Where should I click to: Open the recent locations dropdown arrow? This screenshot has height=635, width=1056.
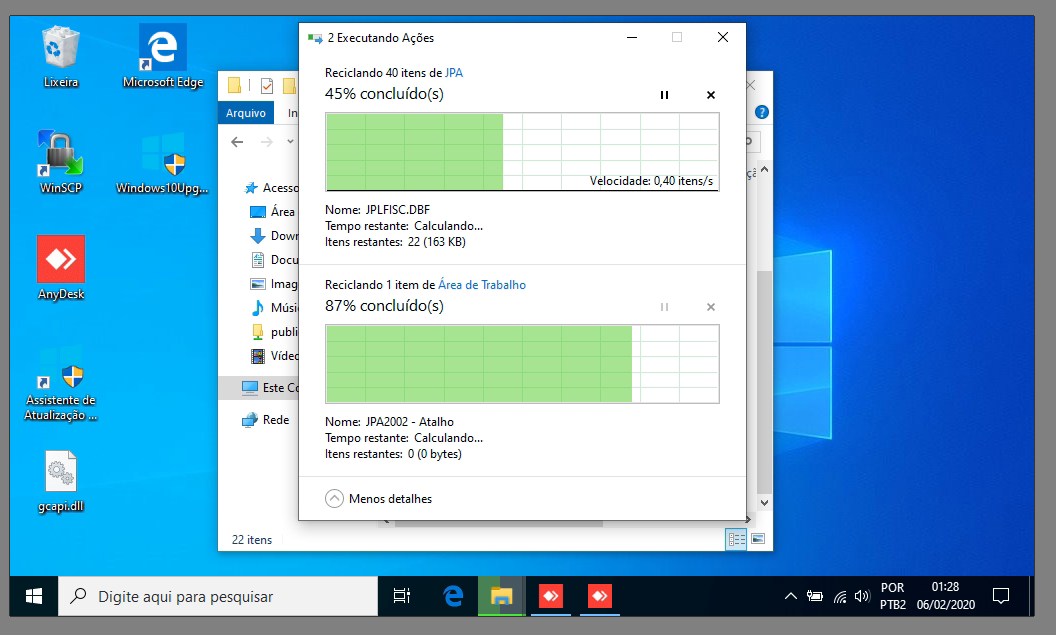(291, 142)
